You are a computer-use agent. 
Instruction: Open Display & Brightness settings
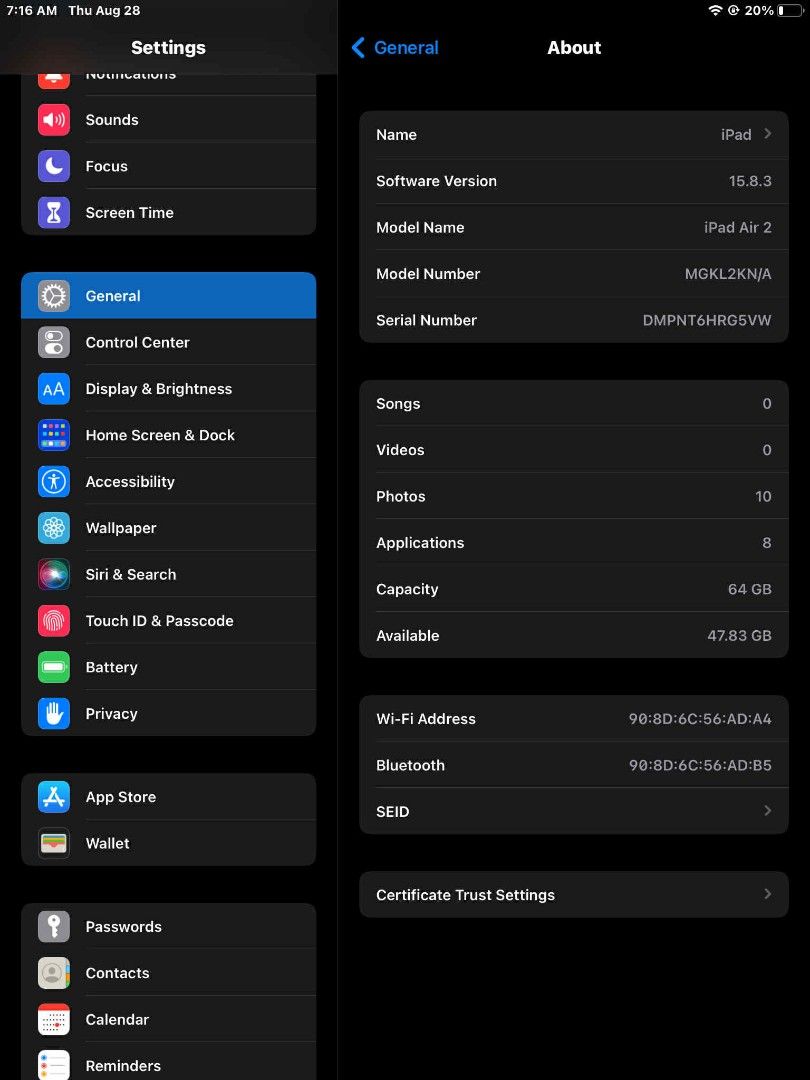[169, 389]
